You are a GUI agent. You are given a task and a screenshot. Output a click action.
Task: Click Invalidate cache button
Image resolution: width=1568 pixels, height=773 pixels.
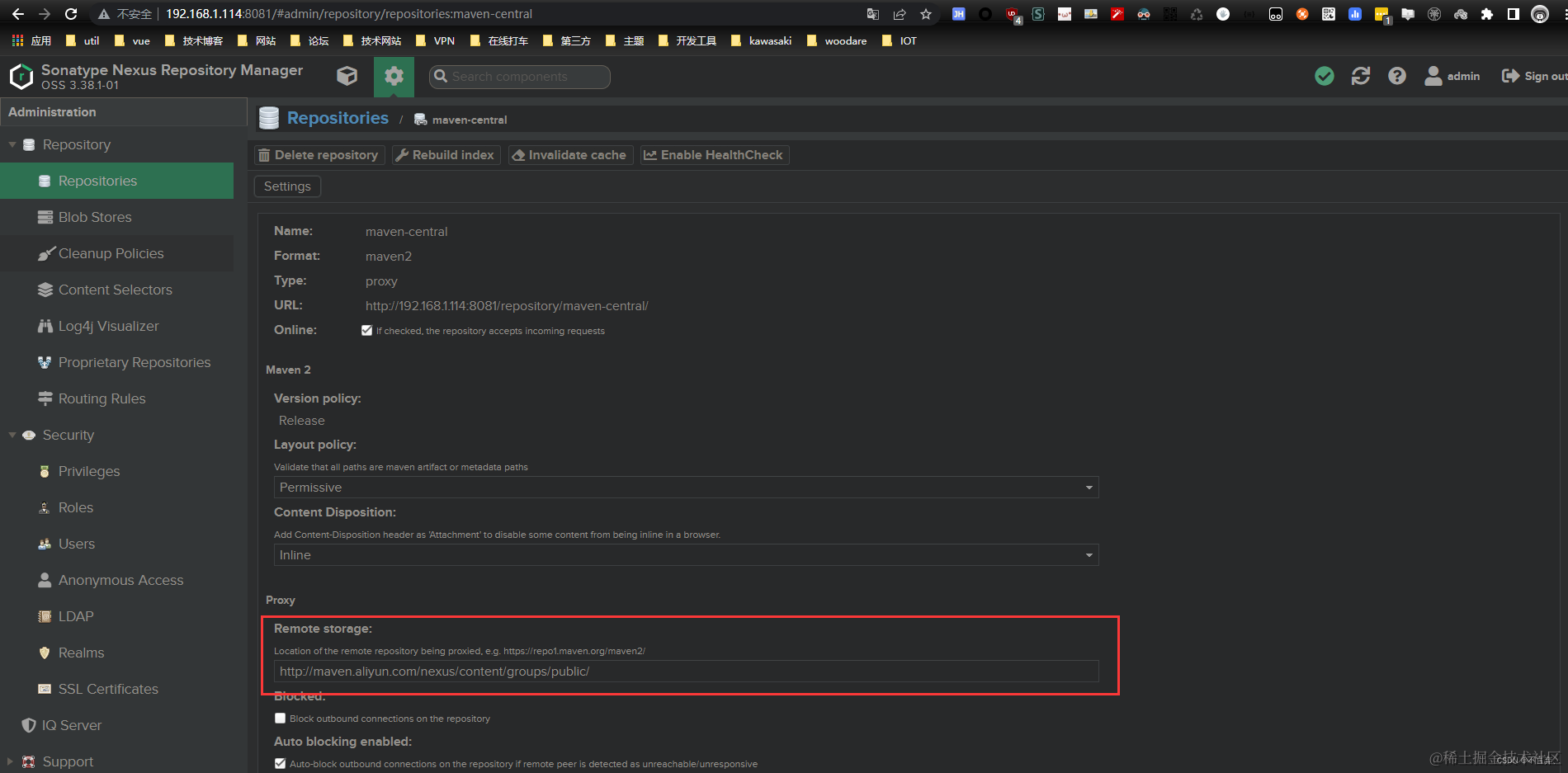pyautogui.click(x=570, y=155)
